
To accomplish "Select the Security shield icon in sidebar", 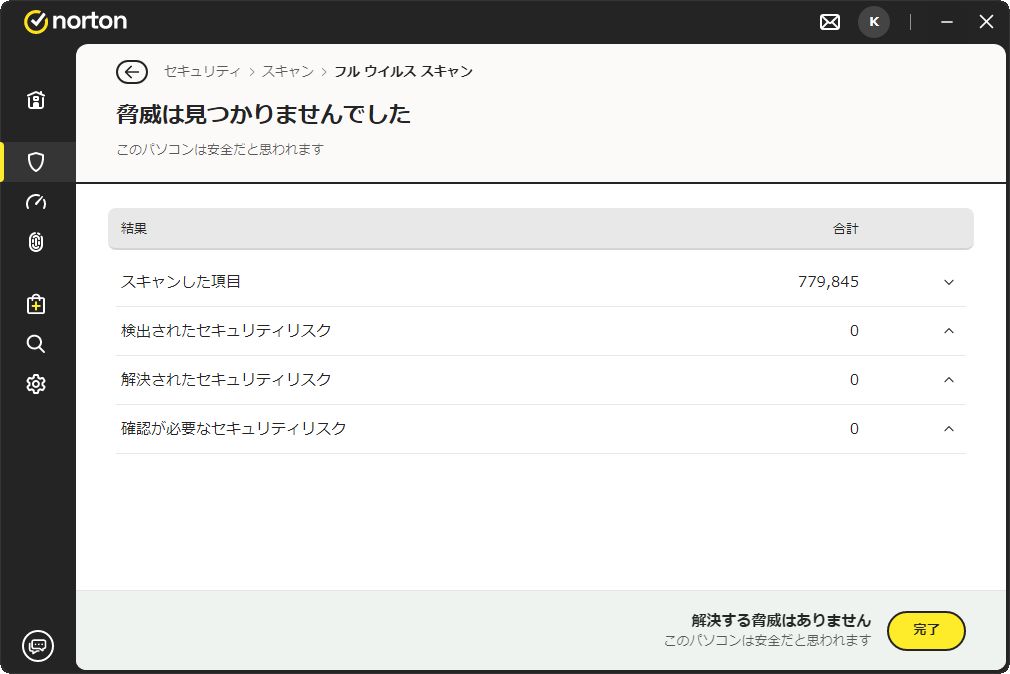I will [36, 162].
